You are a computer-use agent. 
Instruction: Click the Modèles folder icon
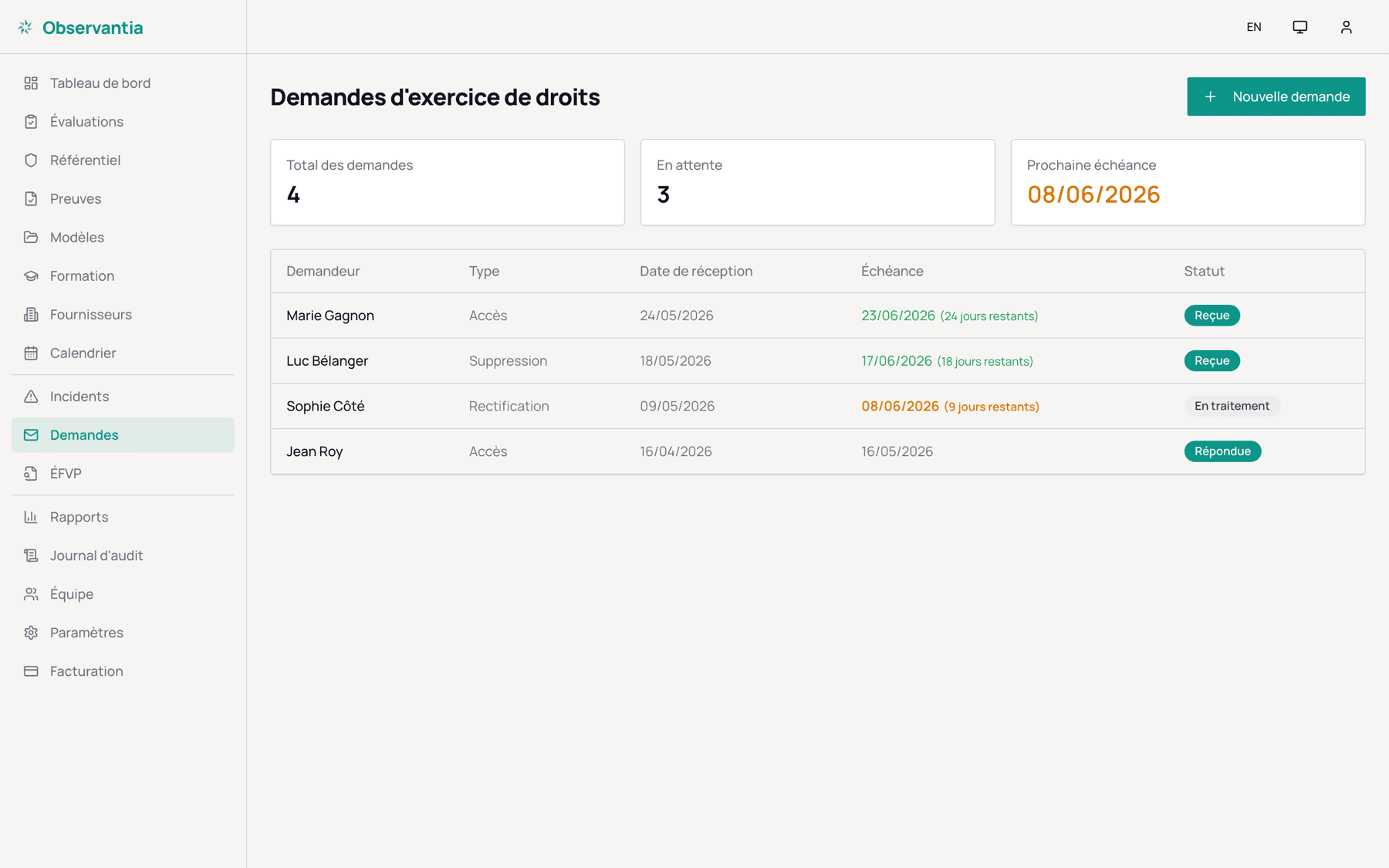(x=31, y=238)
